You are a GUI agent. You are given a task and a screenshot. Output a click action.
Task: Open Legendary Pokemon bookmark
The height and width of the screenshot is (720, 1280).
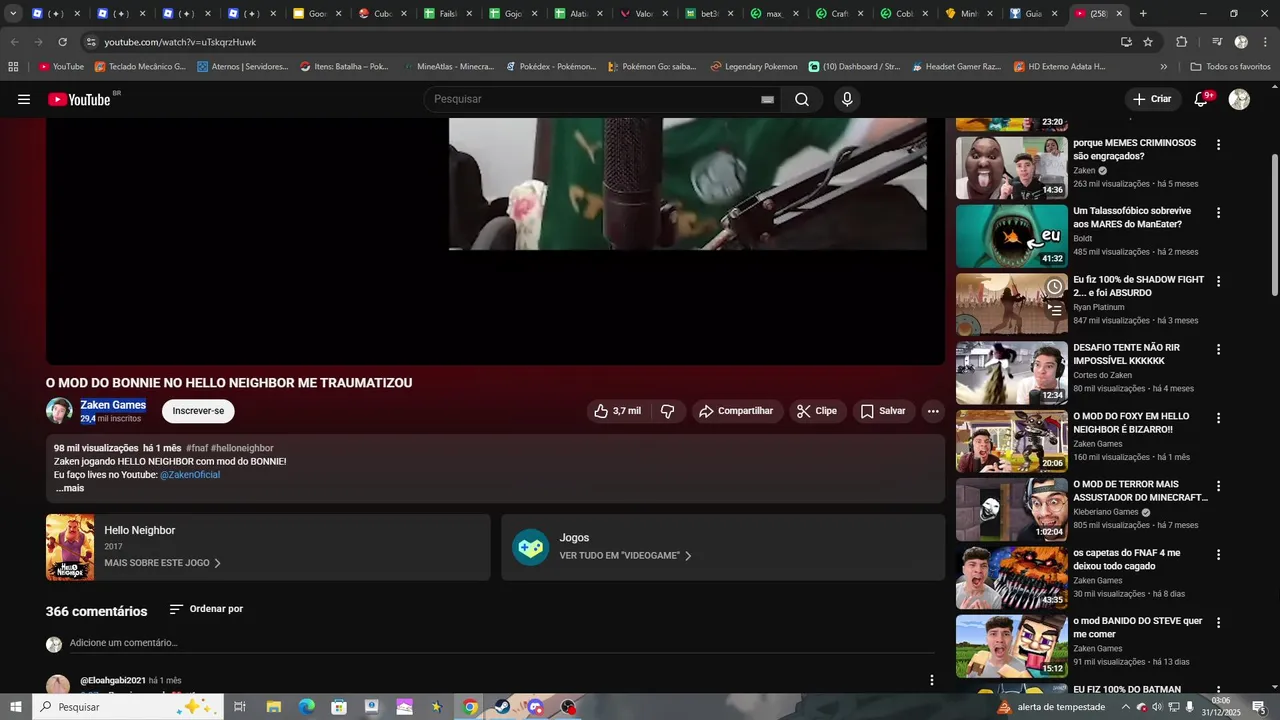click(x=754, y=67)
